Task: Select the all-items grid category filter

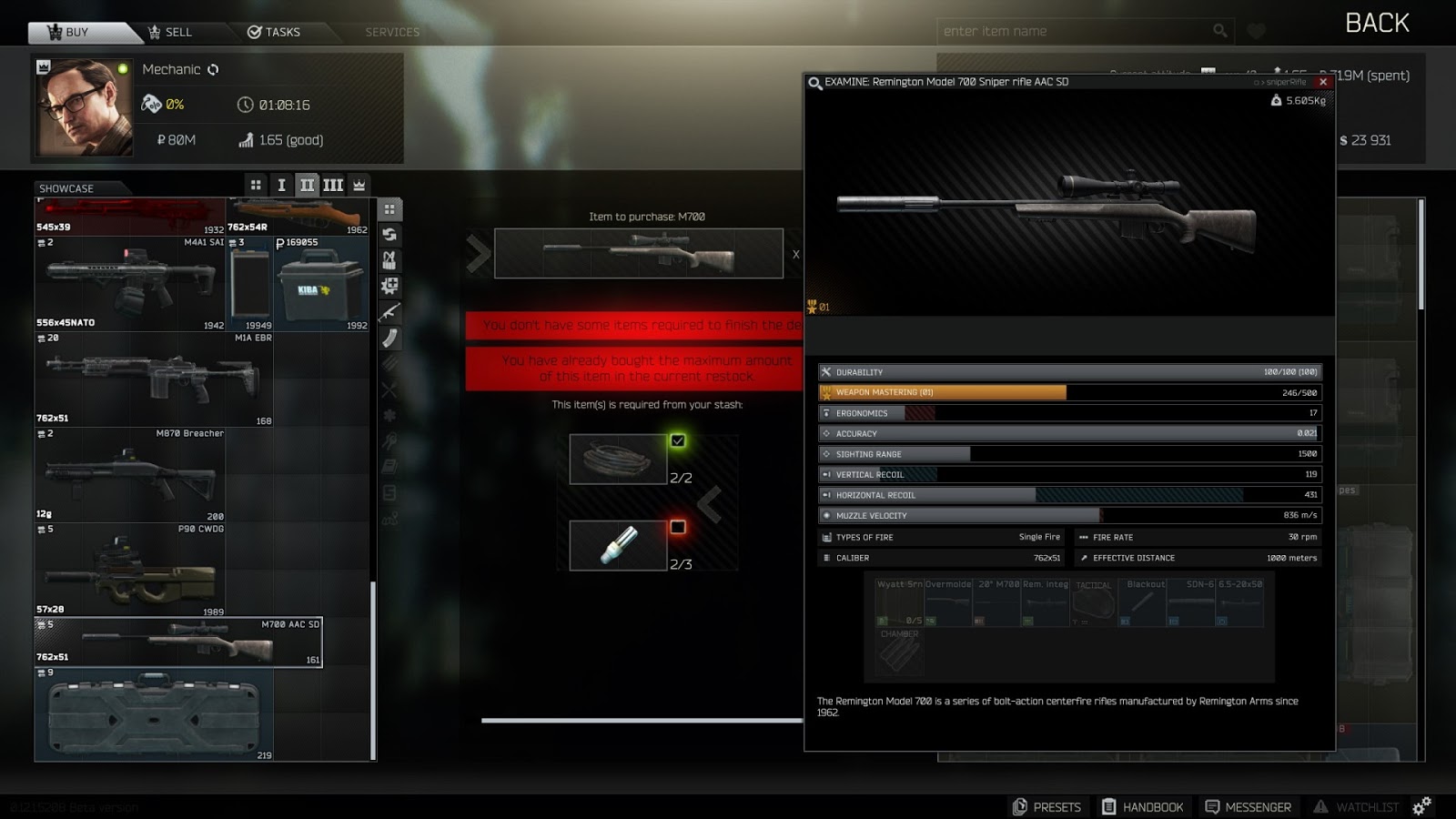Action: coord(389,209)
